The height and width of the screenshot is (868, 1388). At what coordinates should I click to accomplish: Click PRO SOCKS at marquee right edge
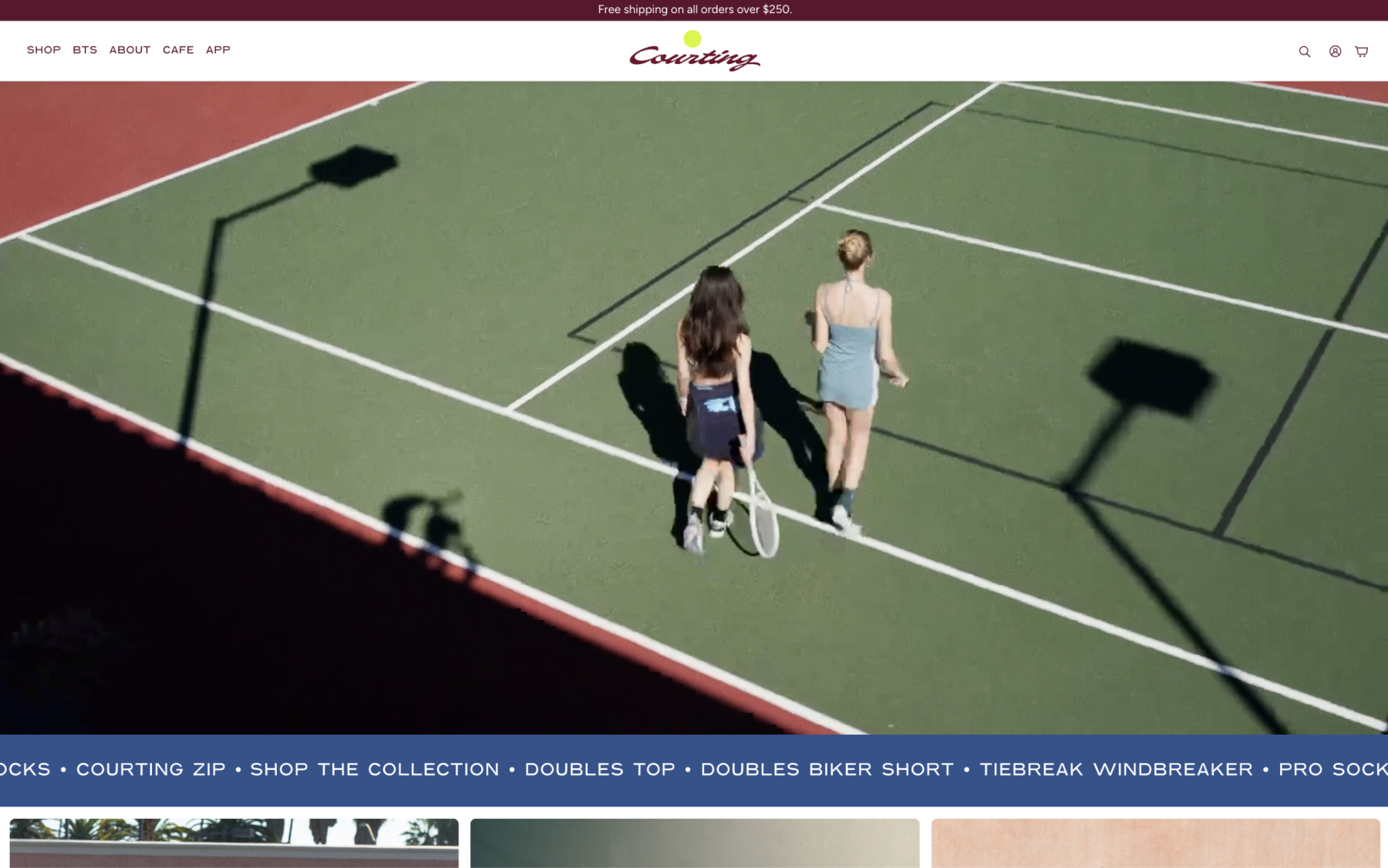pos(1332,769)
